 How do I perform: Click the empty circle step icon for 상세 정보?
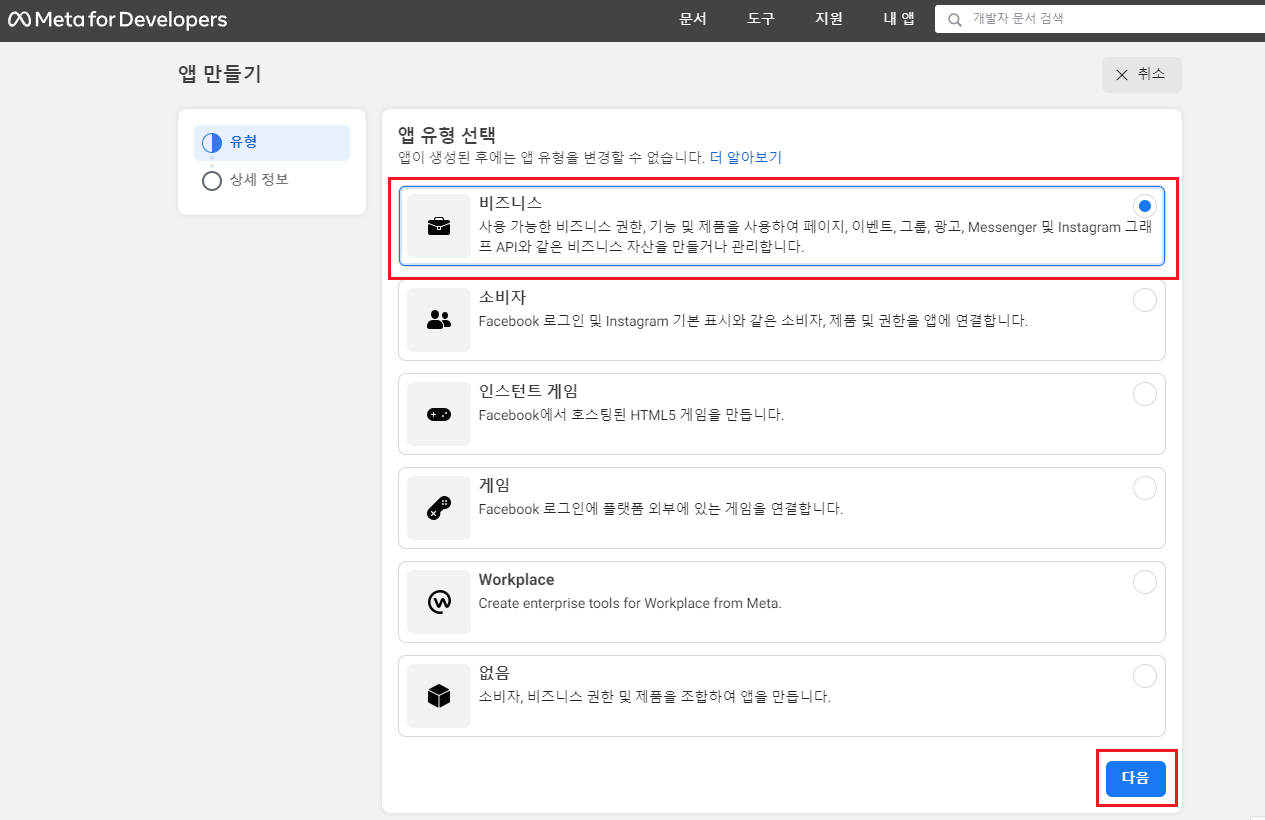click(x=212, y=181)
